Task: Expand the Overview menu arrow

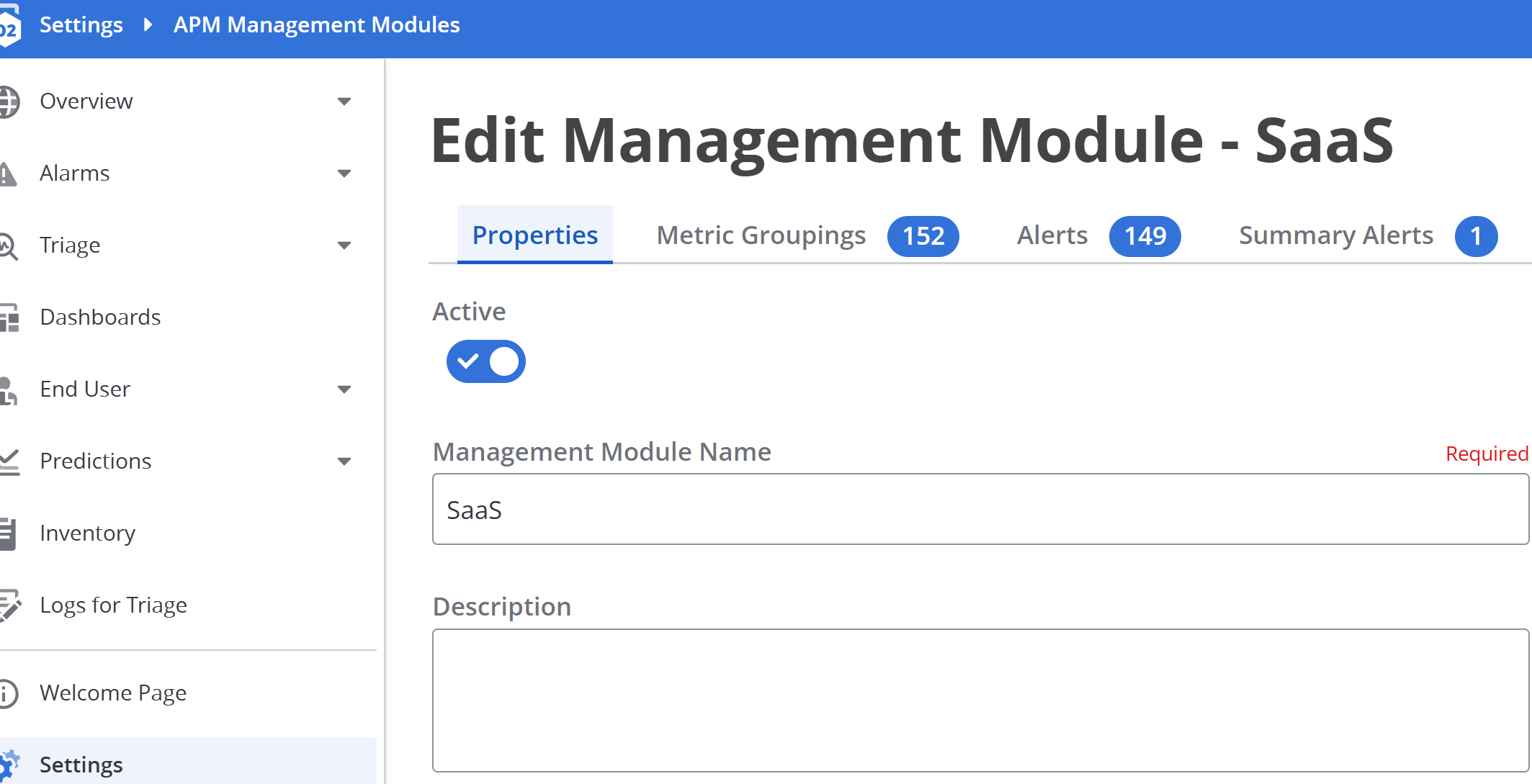Action: (x=344, y=102)
